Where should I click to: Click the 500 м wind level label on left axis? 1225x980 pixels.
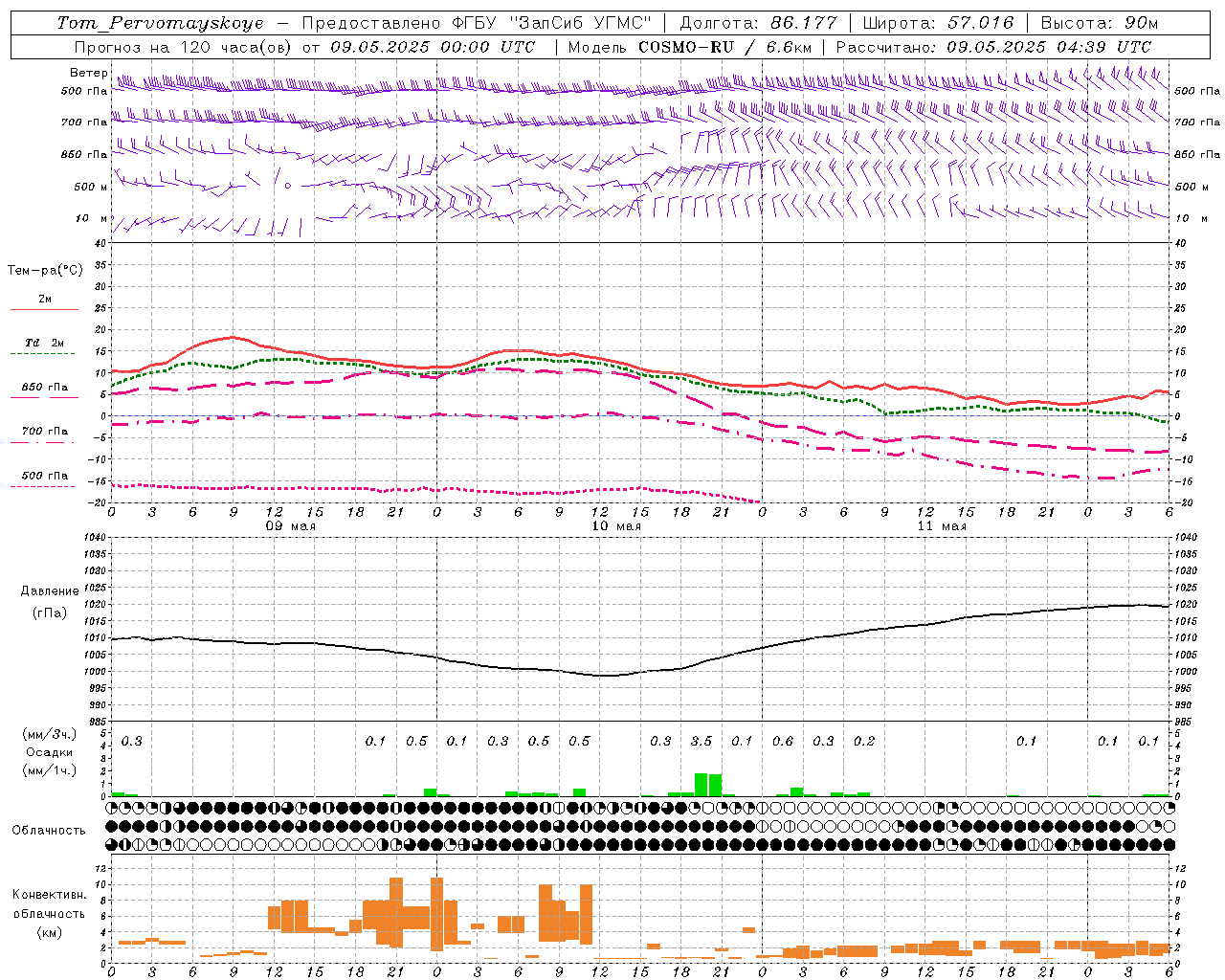tap(91, 187)
